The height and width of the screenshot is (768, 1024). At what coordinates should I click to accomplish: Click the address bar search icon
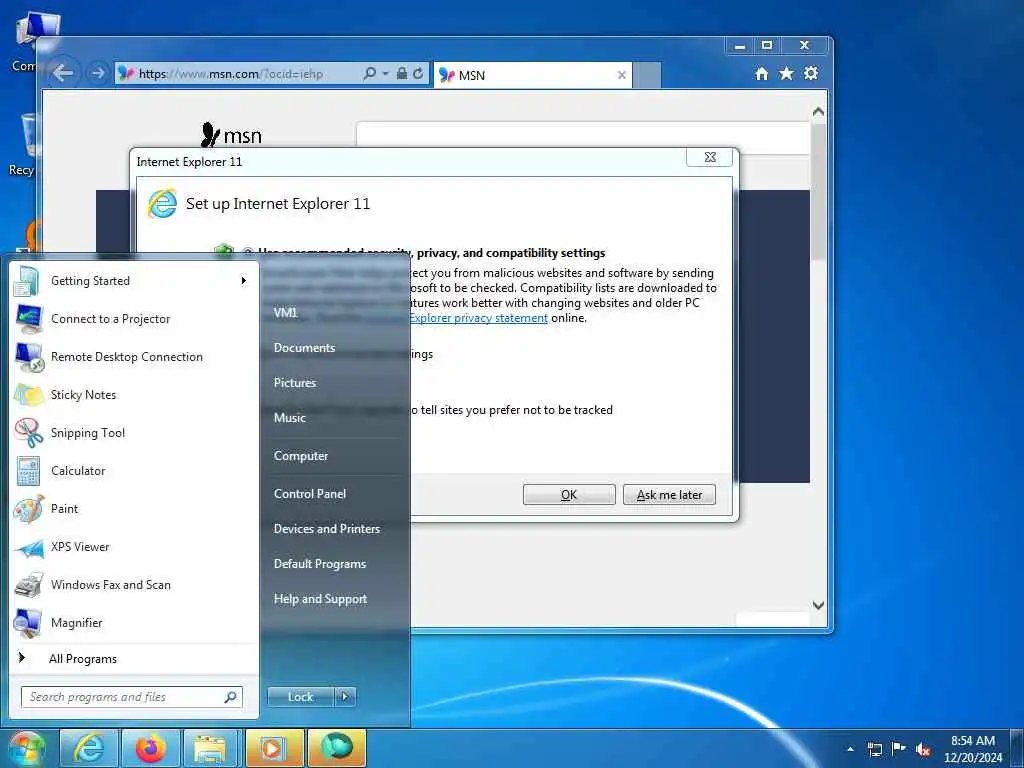369,73
